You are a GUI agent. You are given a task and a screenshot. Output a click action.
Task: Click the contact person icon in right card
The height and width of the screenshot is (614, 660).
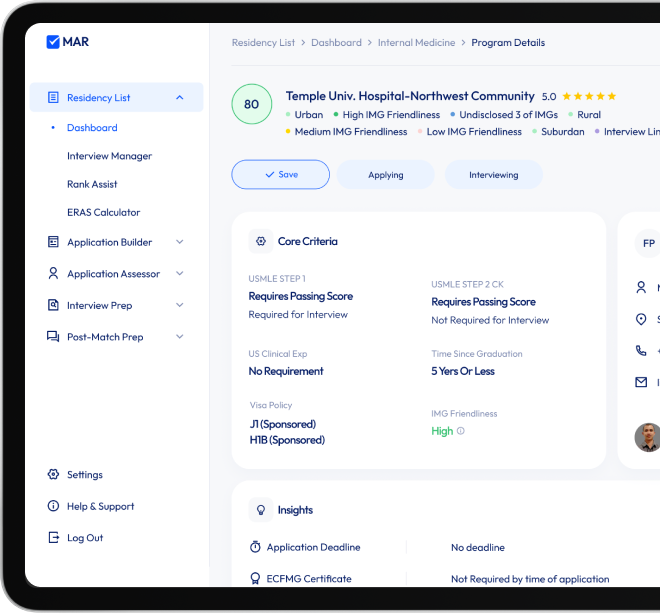point(641,287)
